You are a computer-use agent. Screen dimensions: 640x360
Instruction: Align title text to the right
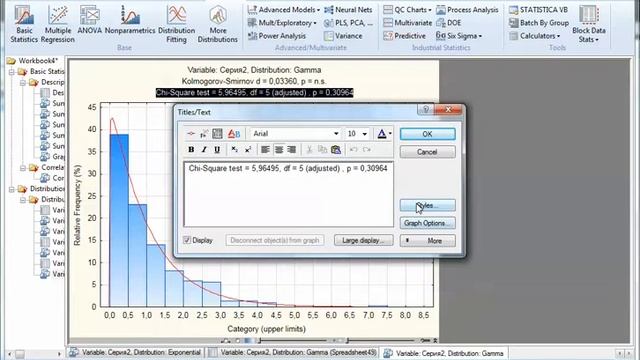pyautogui.click(x=291, y=150)
